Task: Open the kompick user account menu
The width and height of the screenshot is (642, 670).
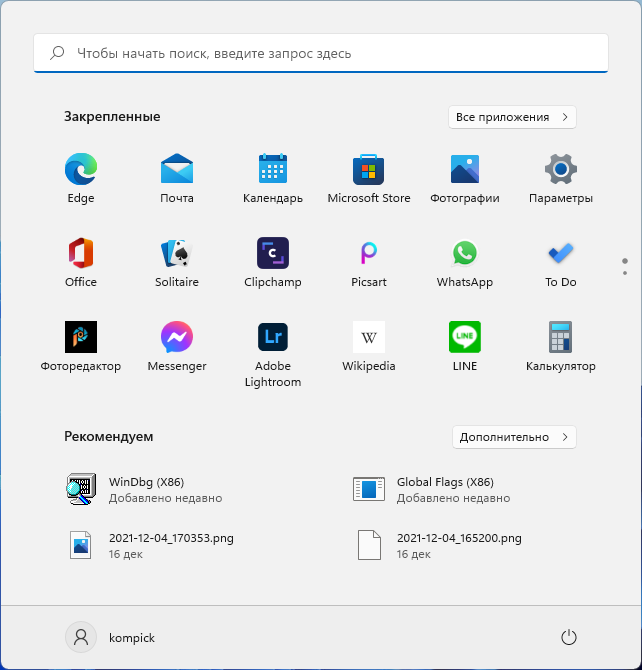Action: (x=110, y=638)
